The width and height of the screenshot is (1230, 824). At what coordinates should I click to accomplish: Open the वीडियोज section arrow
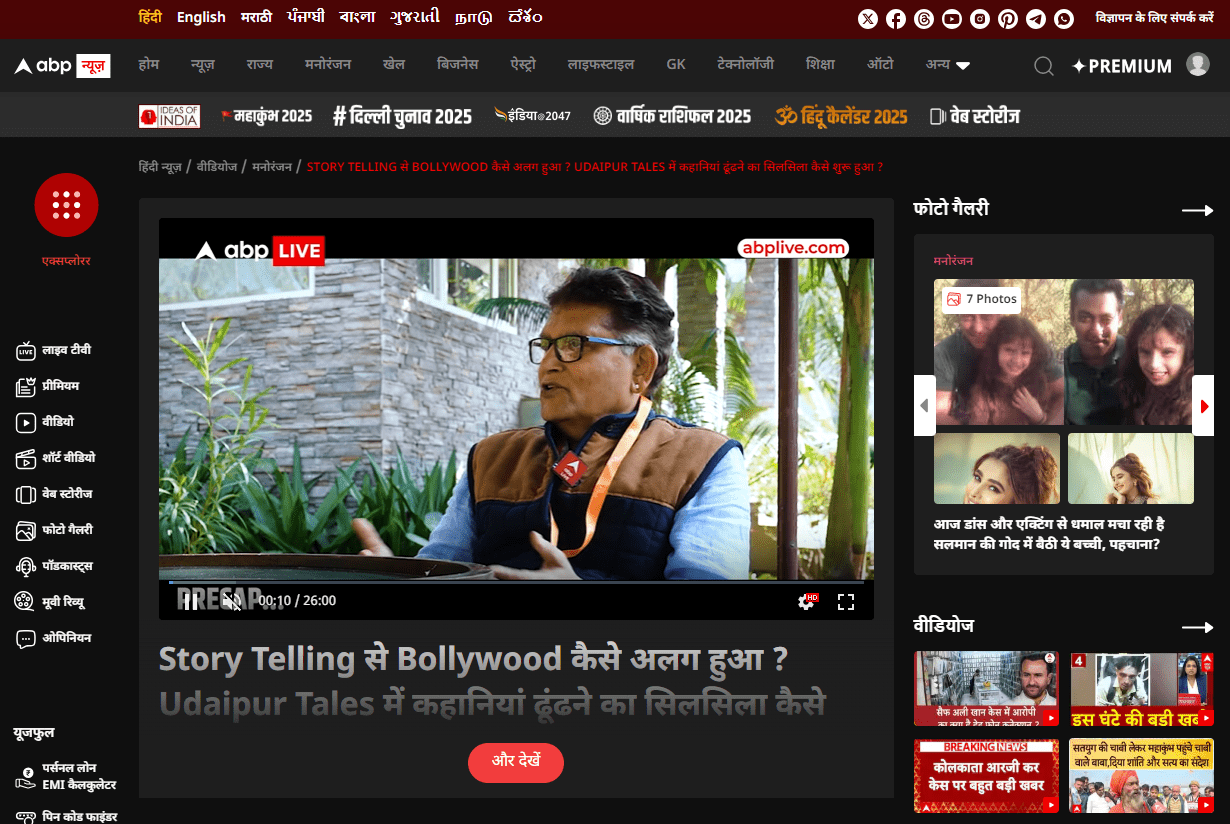coord(1198,627)
